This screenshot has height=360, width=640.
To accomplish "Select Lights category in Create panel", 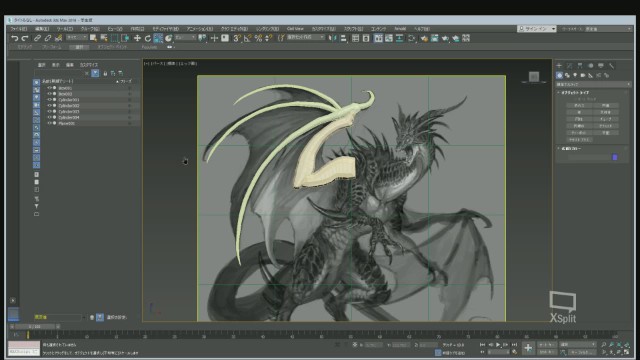I will click(x=575, y=76).
